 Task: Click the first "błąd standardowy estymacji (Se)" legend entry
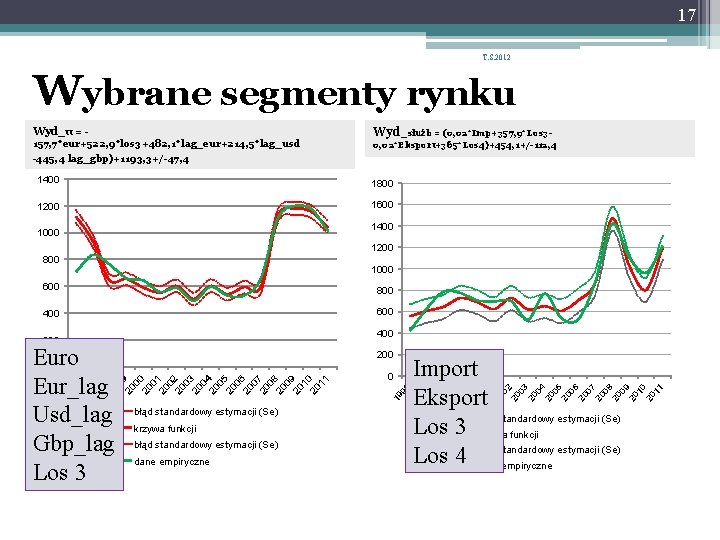click(x=206, y=412)
